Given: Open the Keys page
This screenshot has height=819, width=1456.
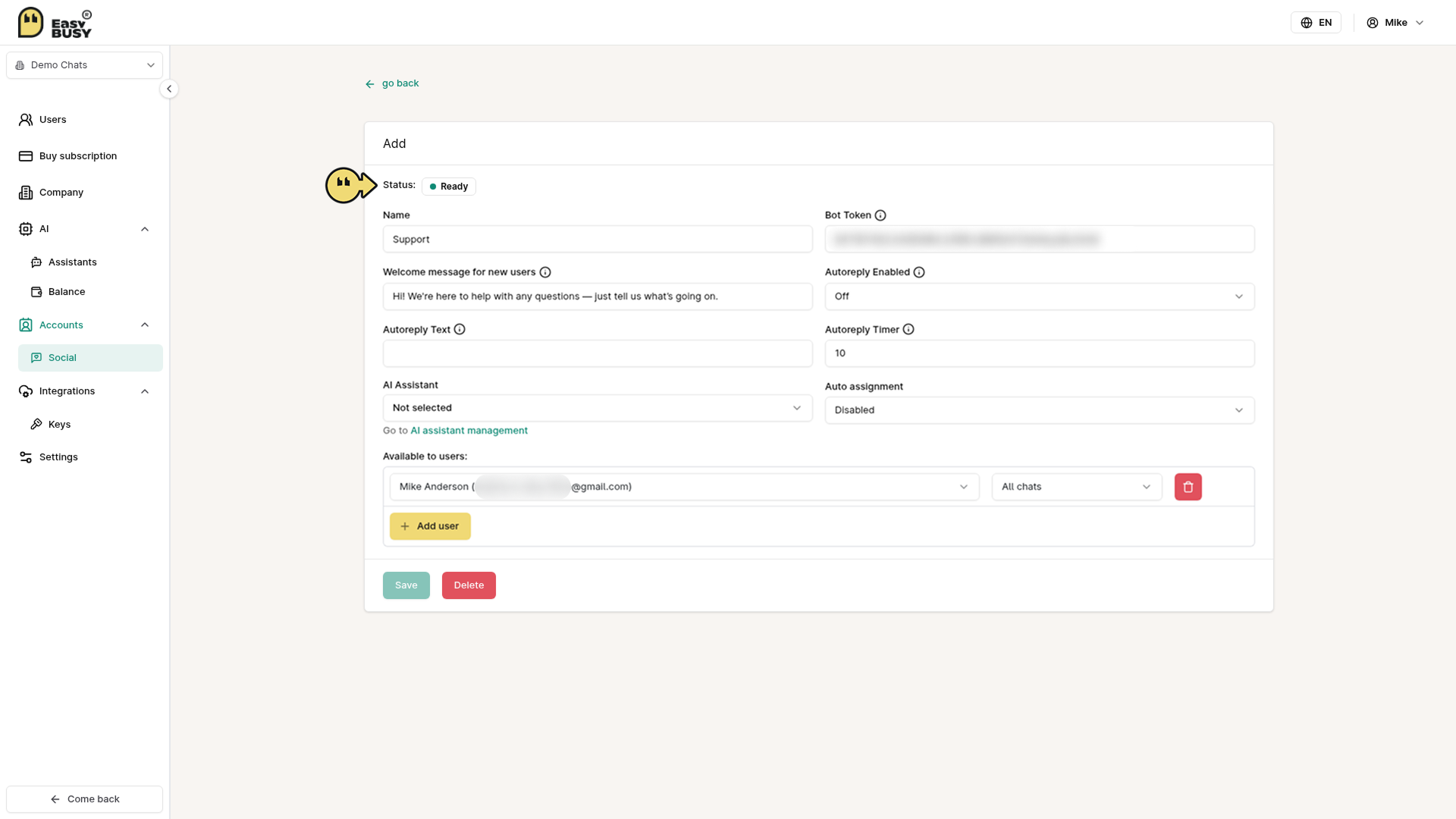Looking at the screenshot, I should pos(59,425).
